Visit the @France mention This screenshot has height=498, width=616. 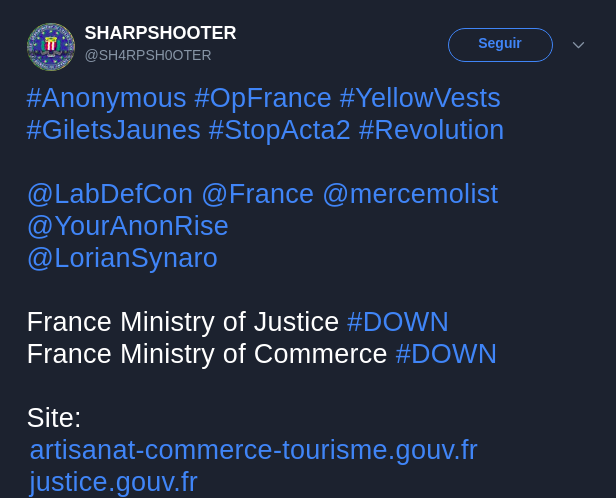point(258,194)
